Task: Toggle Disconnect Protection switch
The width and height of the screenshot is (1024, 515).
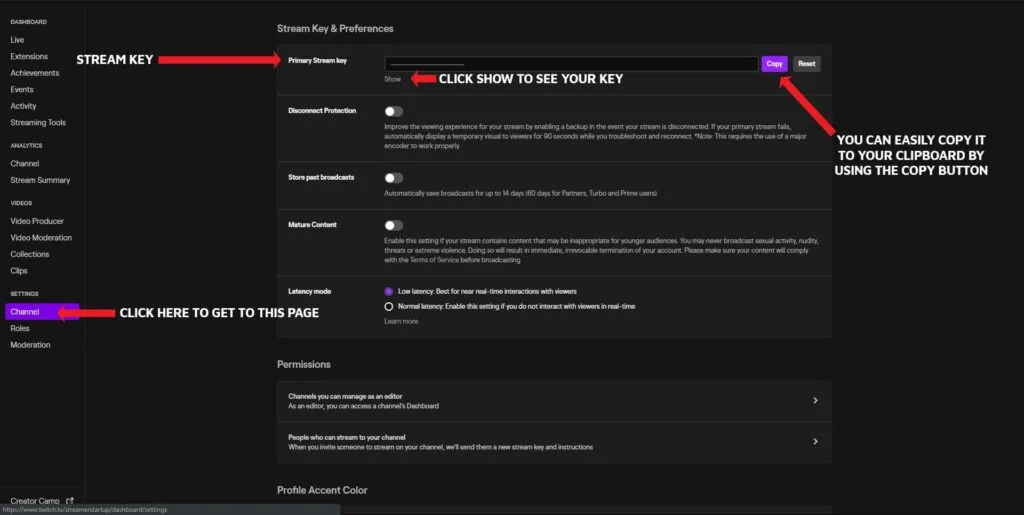Action: point(393,112)
